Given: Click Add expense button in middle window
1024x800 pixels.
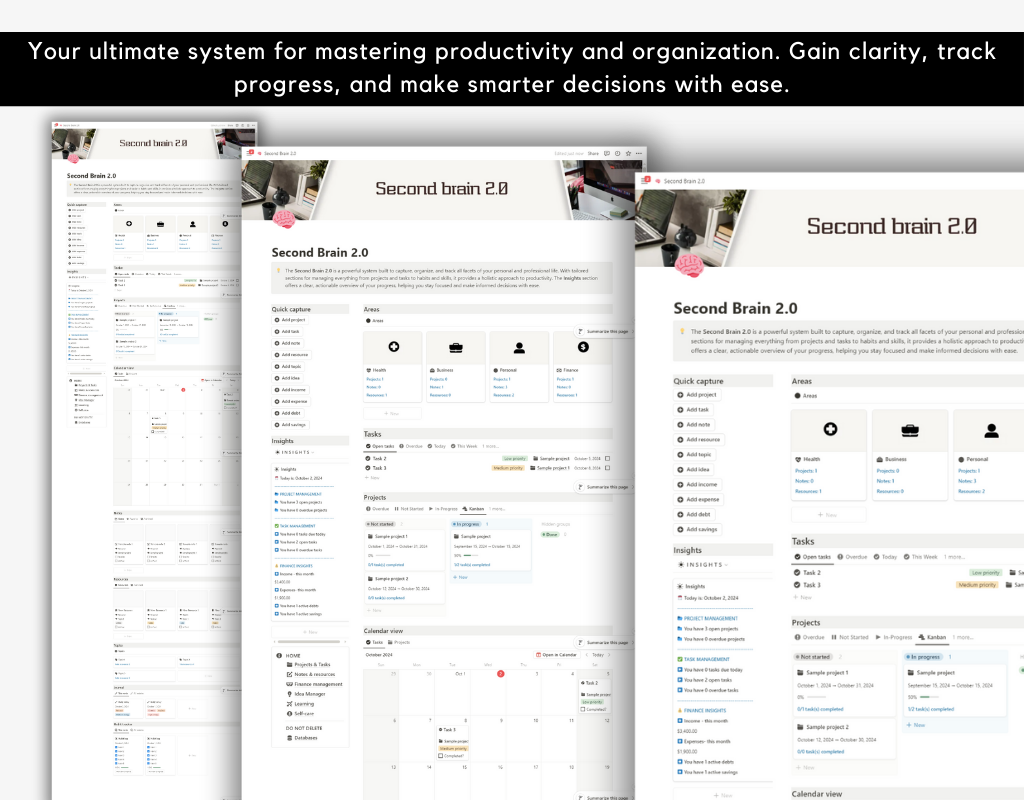Looking at the screenshot, I should point(291,402).
